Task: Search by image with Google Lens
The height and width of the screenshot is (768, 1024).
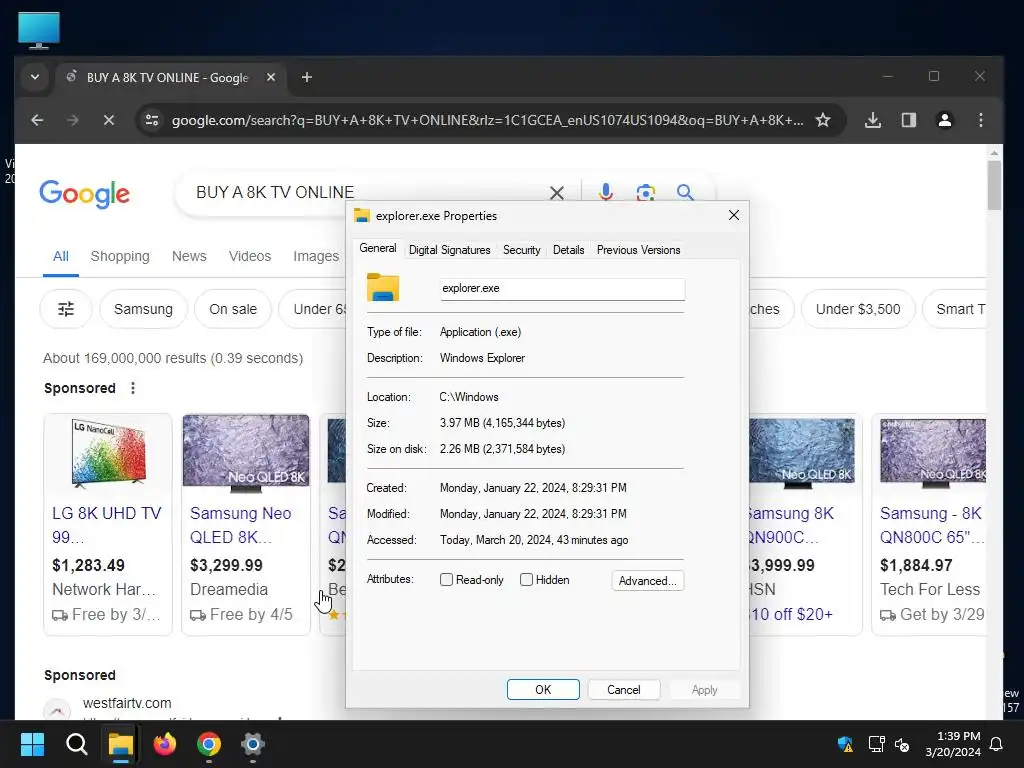Action: pos(645,193)
